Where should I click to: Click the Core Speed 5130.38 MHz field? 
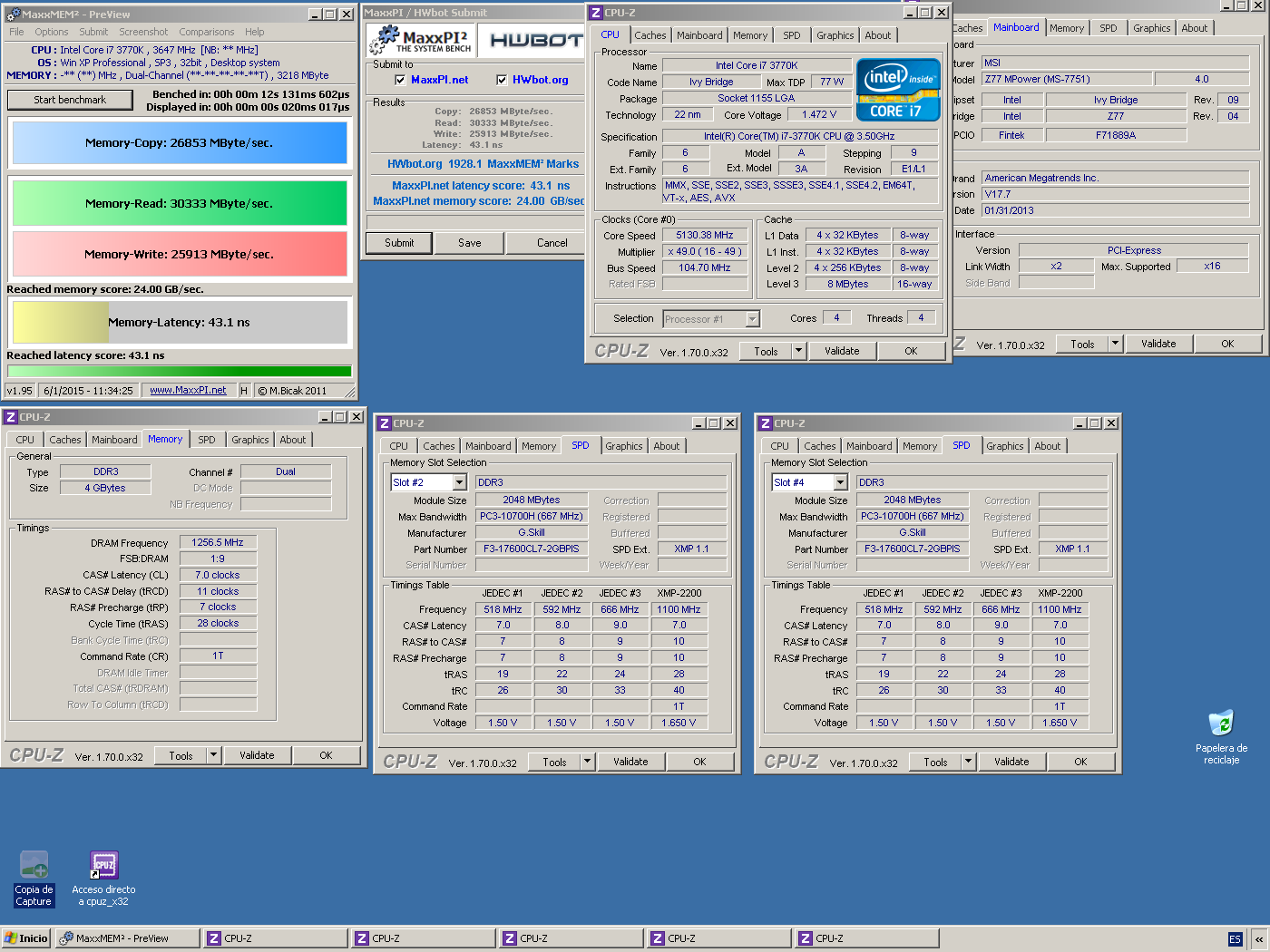tap(705, 235)
